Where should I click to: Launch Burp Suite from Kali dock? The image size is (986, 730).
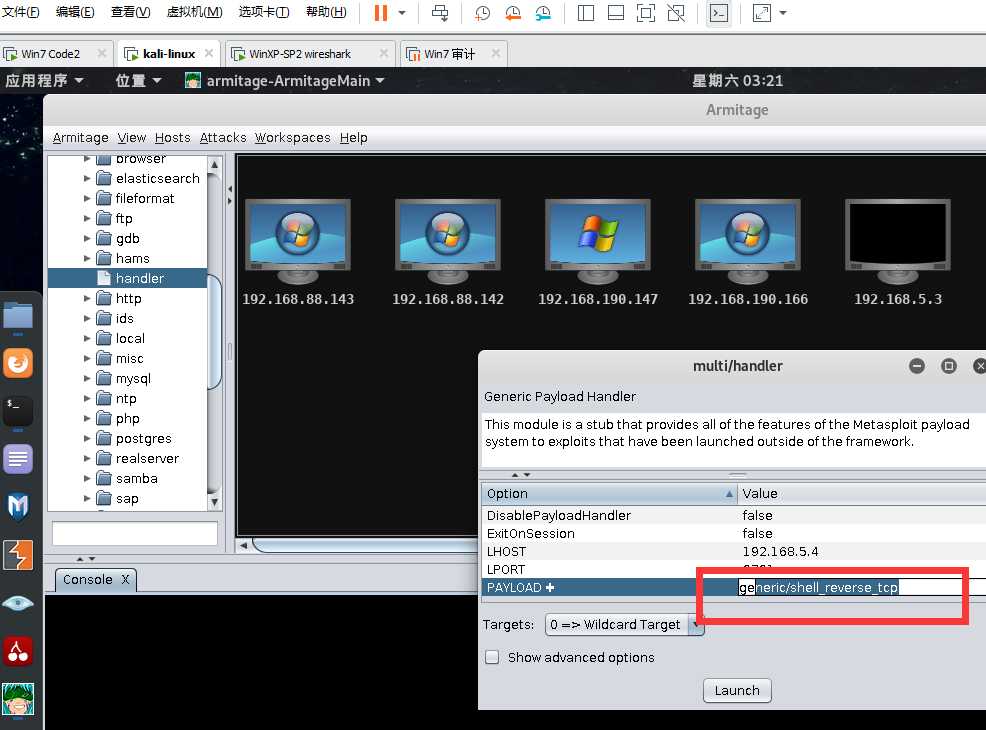pyautogui.click(x=18, y=555)
